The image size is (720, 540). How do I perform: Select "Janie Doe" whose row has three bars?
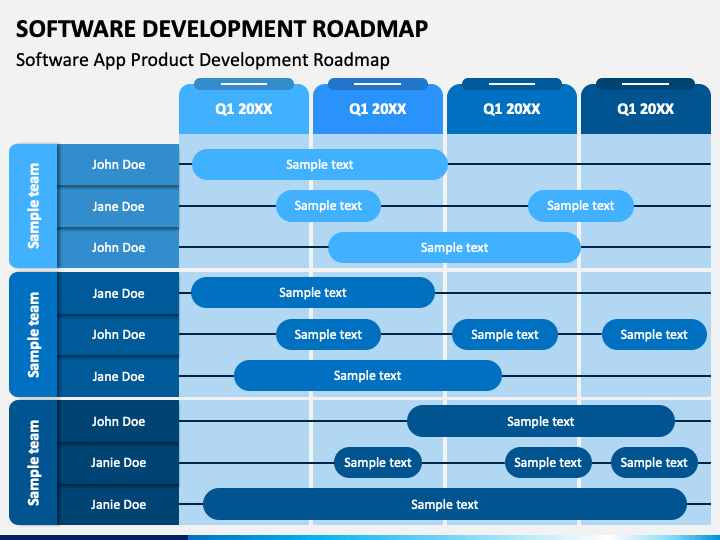pyautogui.click(x=118, y=462)
